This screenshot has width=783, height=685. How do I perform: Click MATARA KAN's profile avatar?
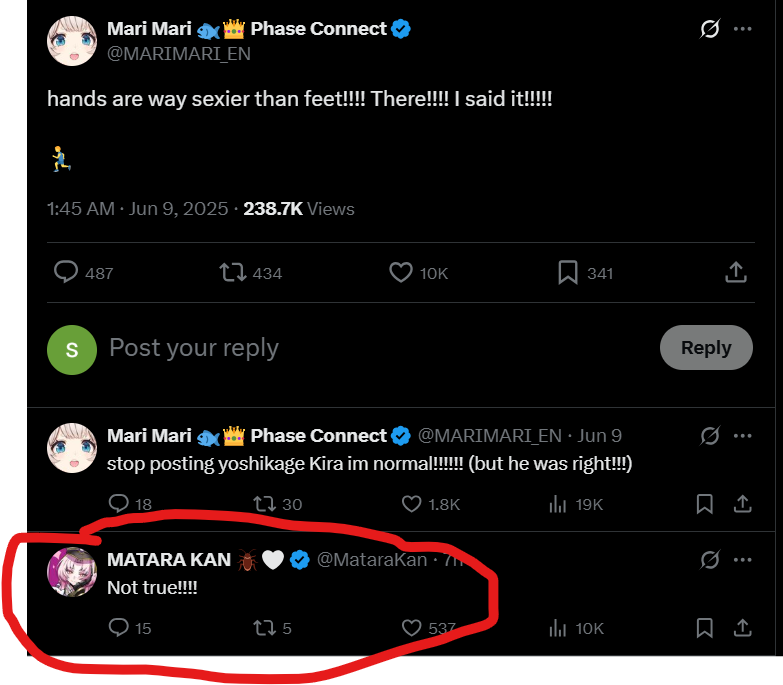tap(72, 572)
